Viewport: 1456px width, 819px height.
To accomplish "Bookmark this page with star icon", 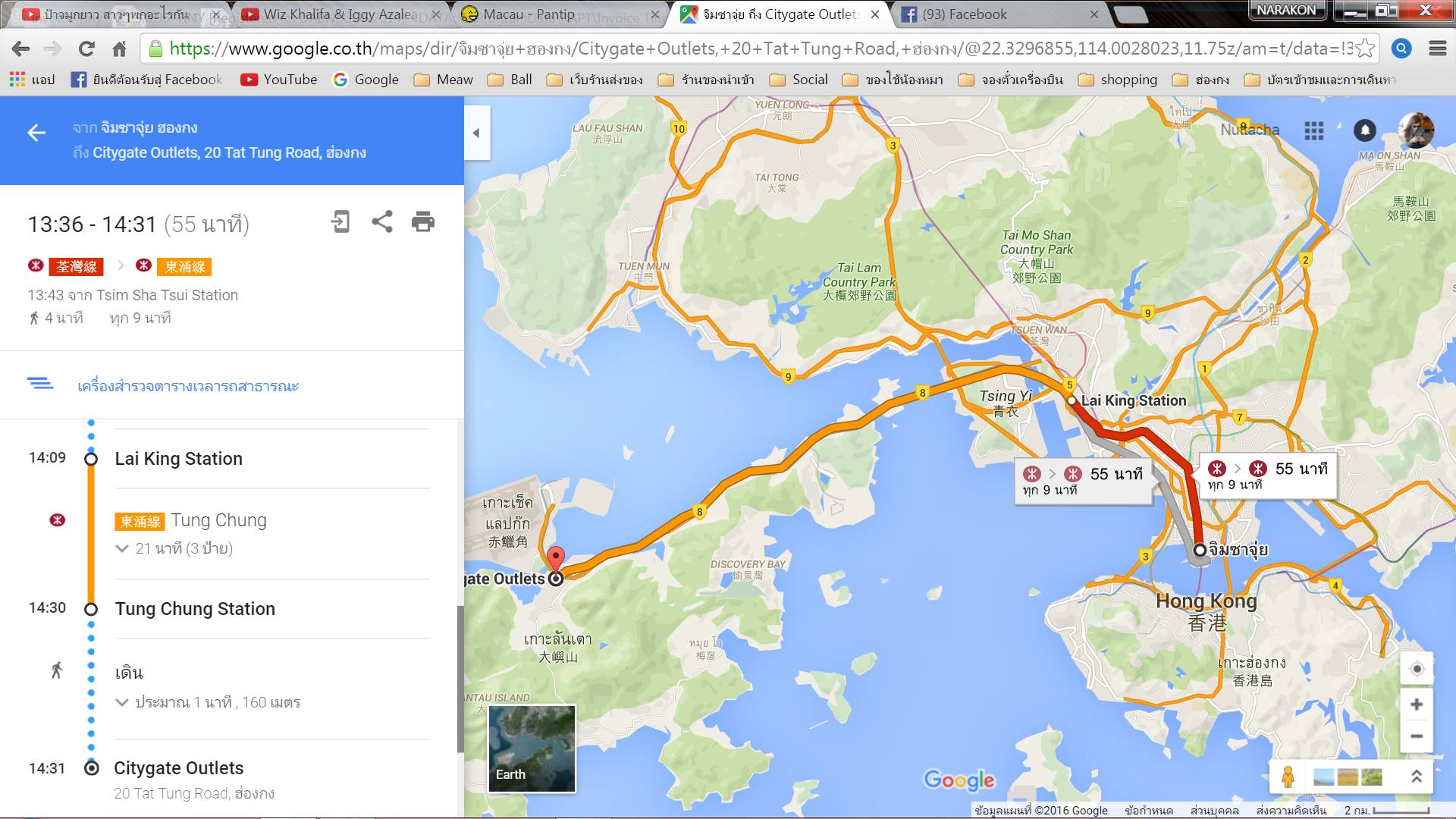I will (1364, 49).
